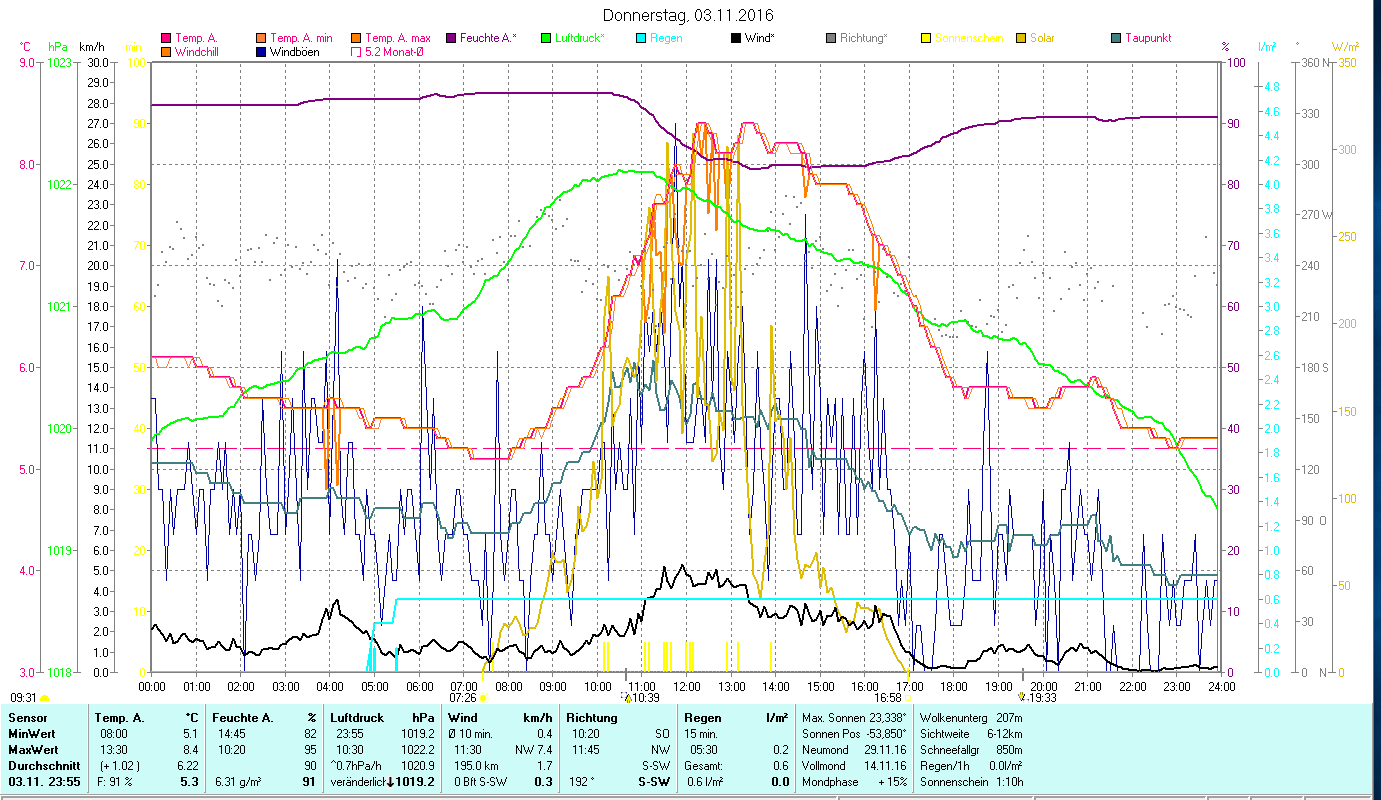Click the green Luftdruck color swatch
Image resolution: width=1381 pixels, height=800 pixels.
[x=545, y=39]
